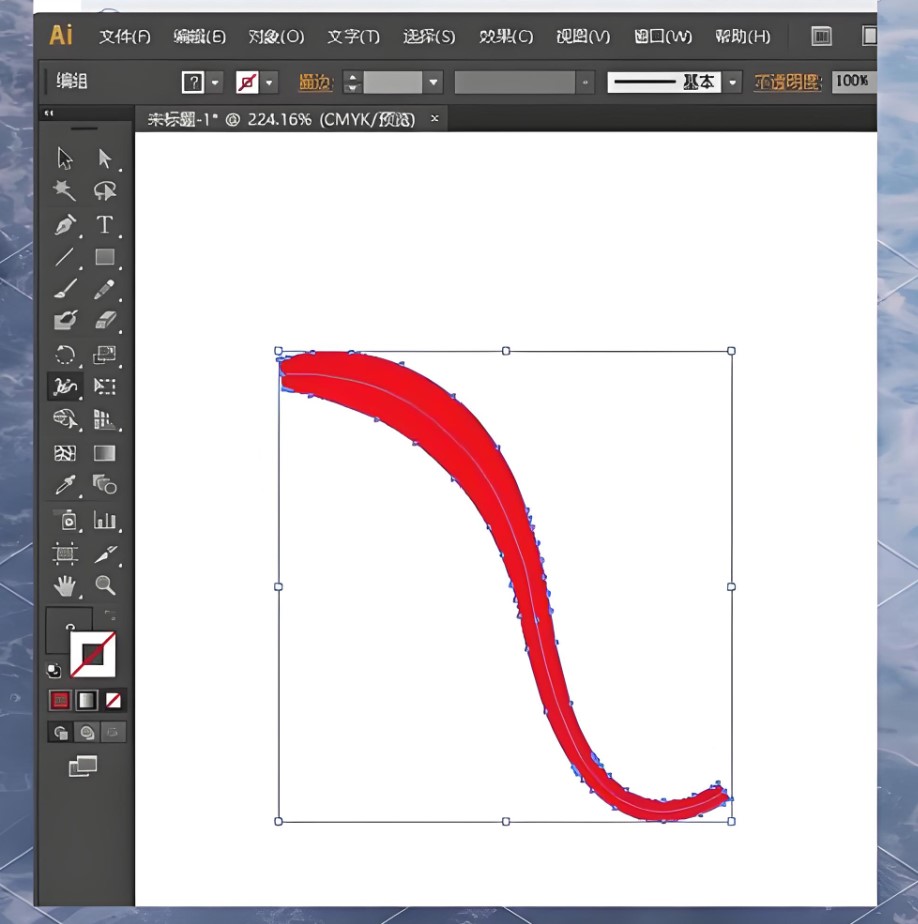Viewport: 918px width, 924px height.
Task: Click the 不透明度 opacity link
Action: pos(787,82)
